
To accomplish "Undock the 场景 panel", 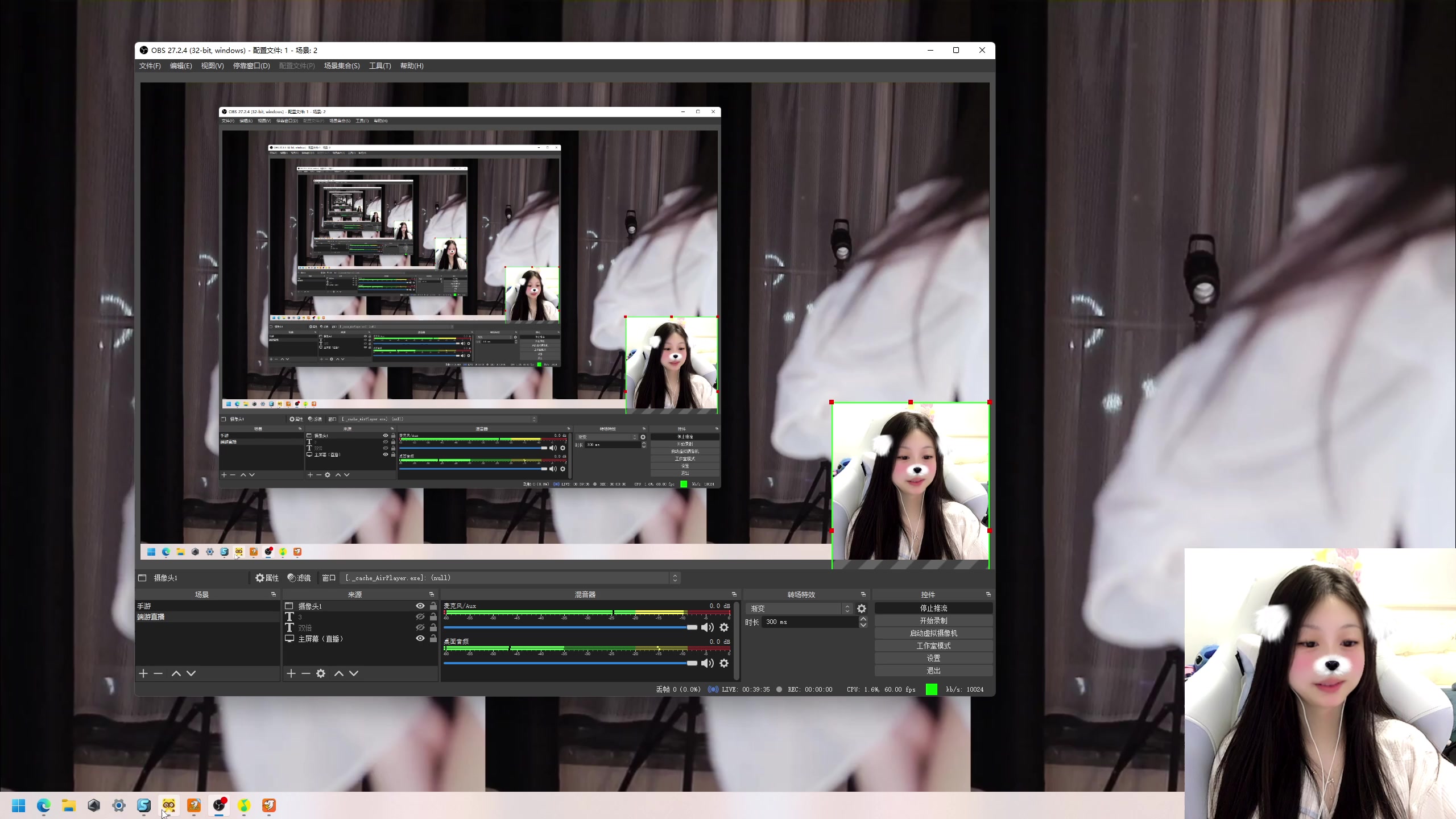I will click(274, 594).
